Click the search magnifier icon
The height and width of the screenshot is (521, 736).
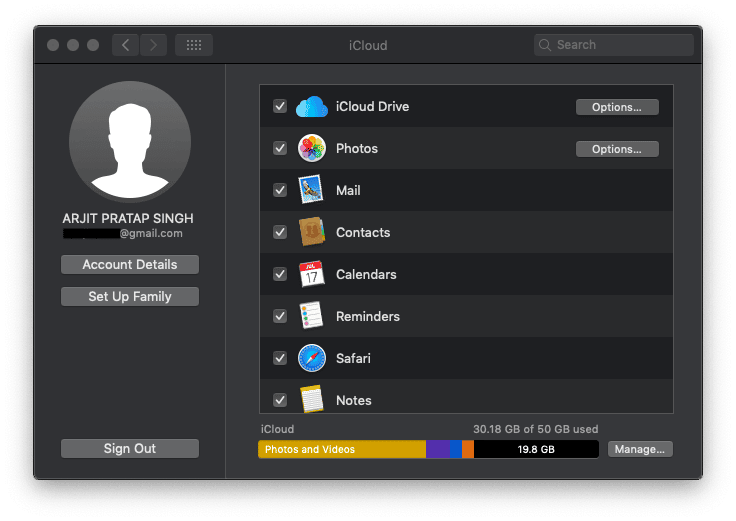[x=544, y=45]
